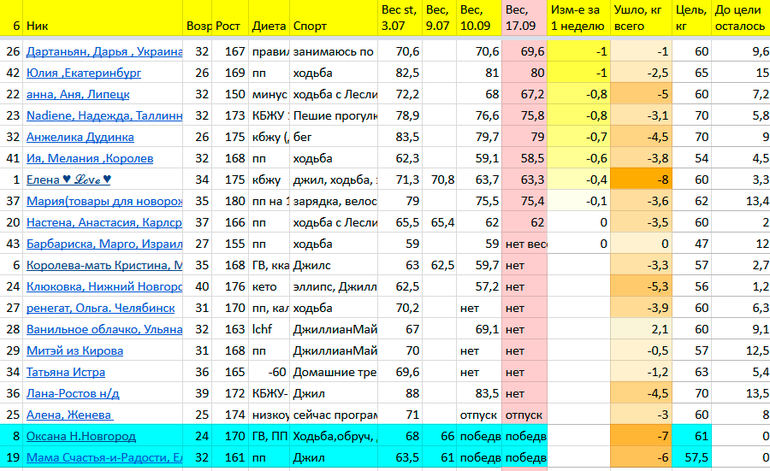Select the Диета column header
Viewport: 770px width, 471px height.
click(265, 23)
